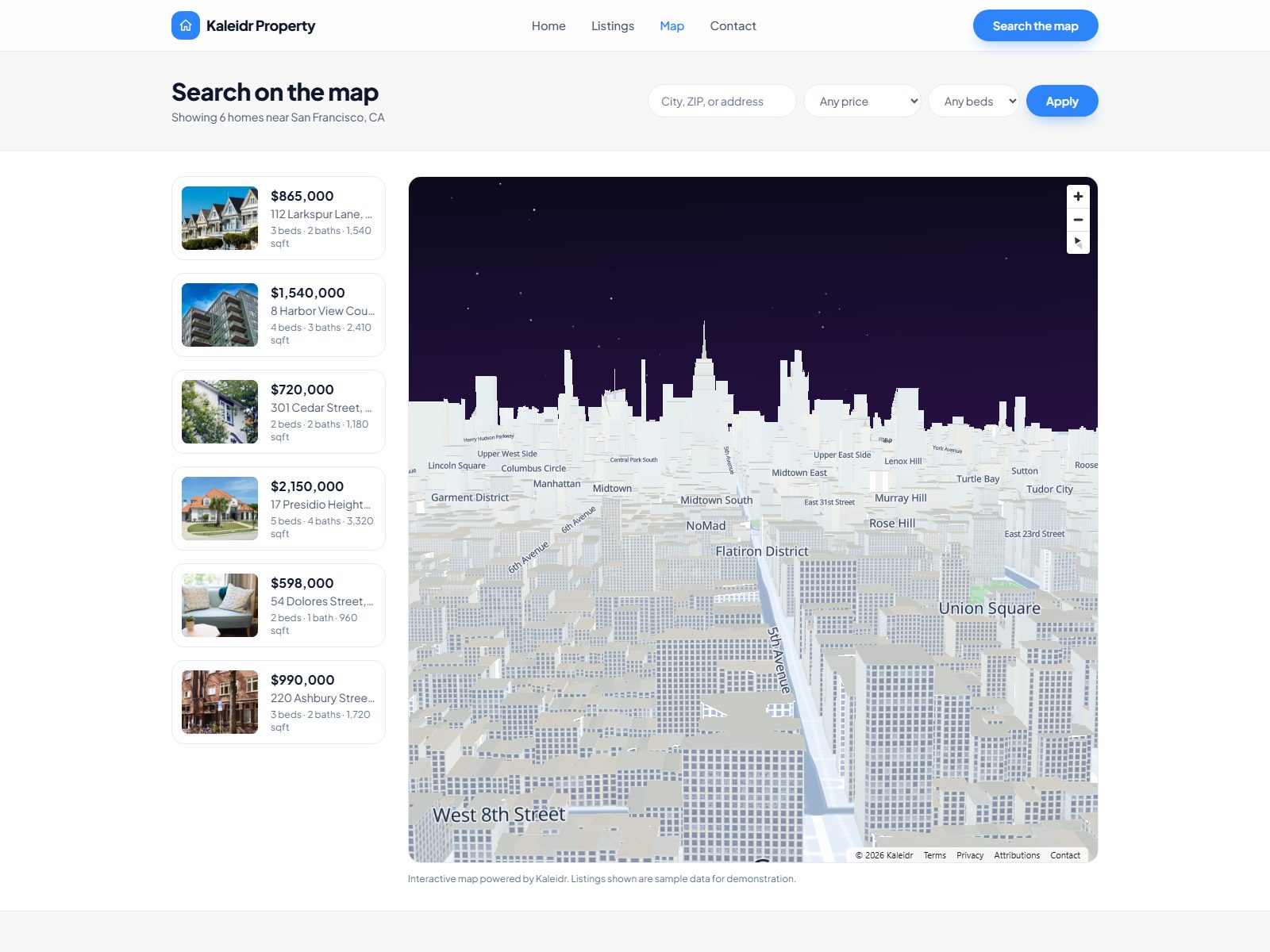Open the map Terms link
The width and height of the screenshot is (1270, 952).
(x=934, y=855)
